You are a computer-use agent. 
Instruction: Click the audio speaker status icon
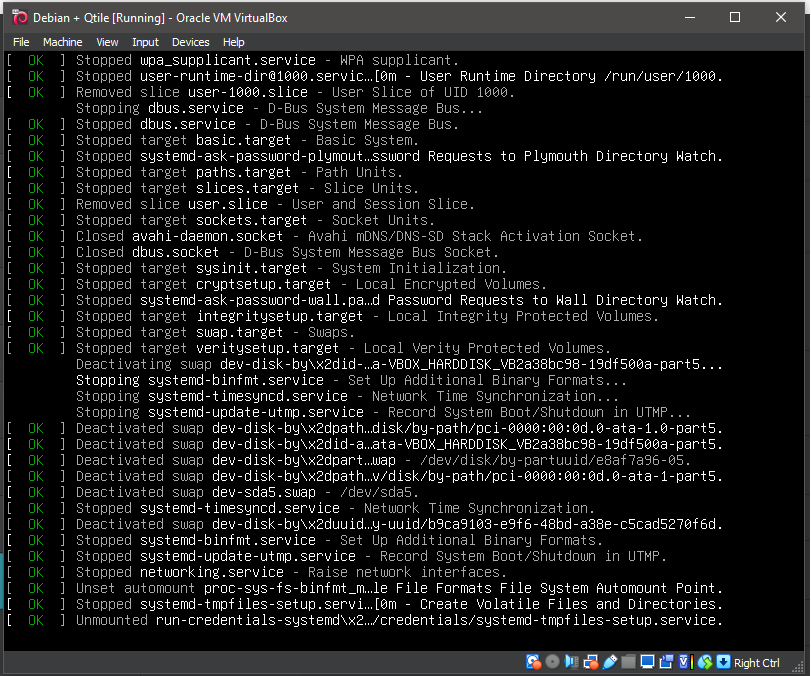(570, 662)
